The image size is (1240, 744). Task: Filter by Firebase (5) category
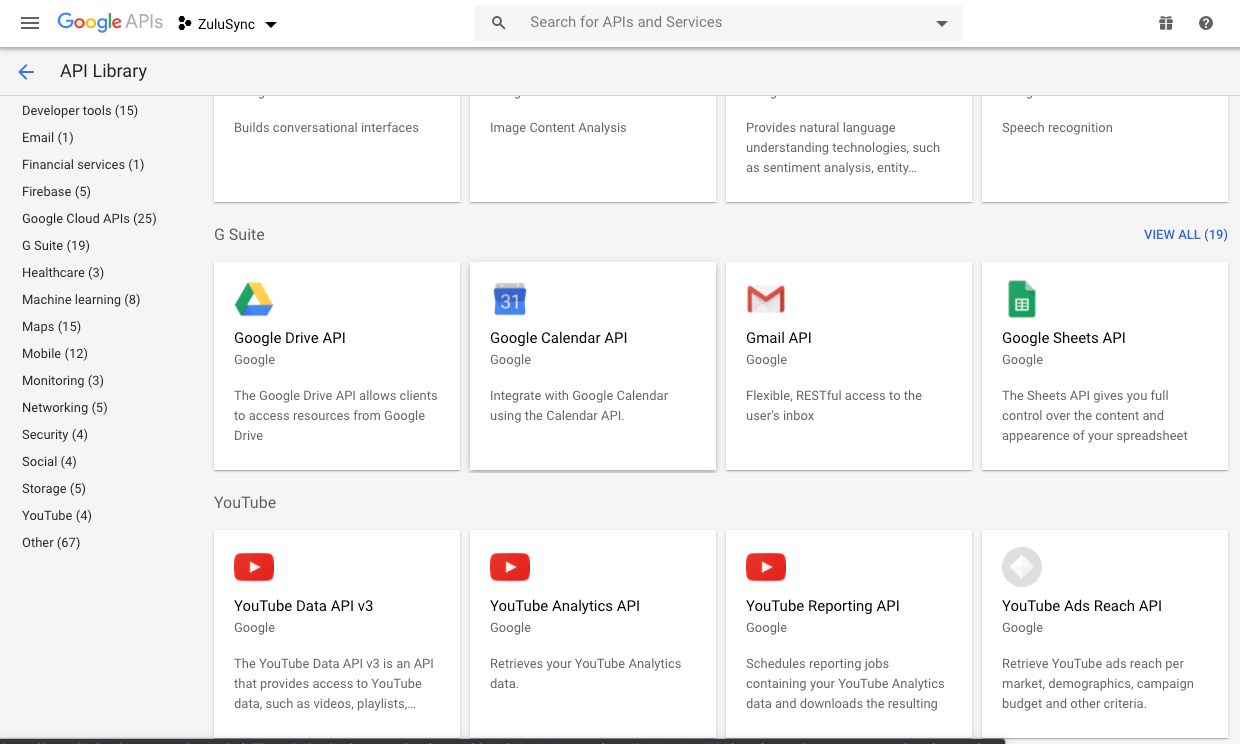(56, 192)
